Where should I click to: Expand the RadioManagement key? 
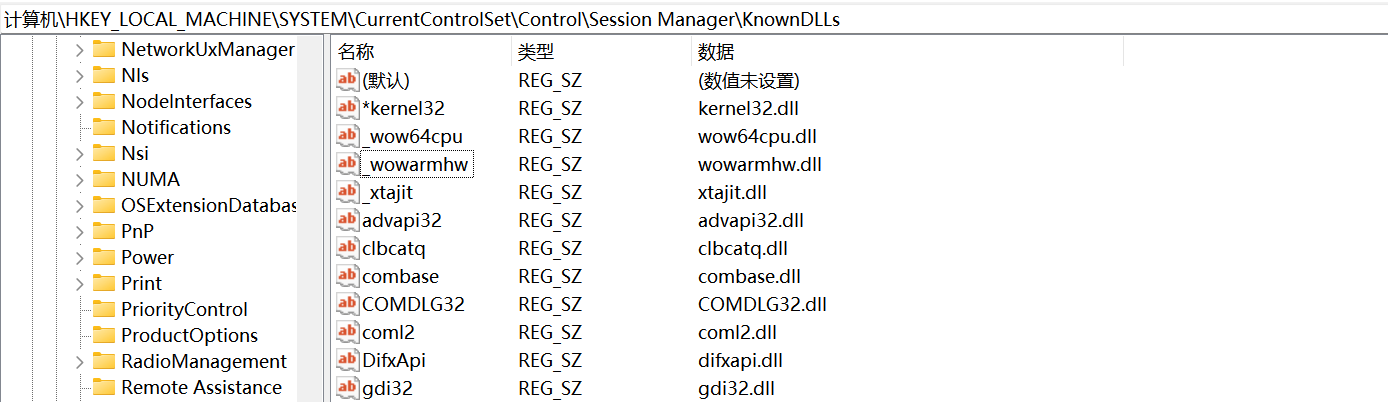[x=79, y=361]
